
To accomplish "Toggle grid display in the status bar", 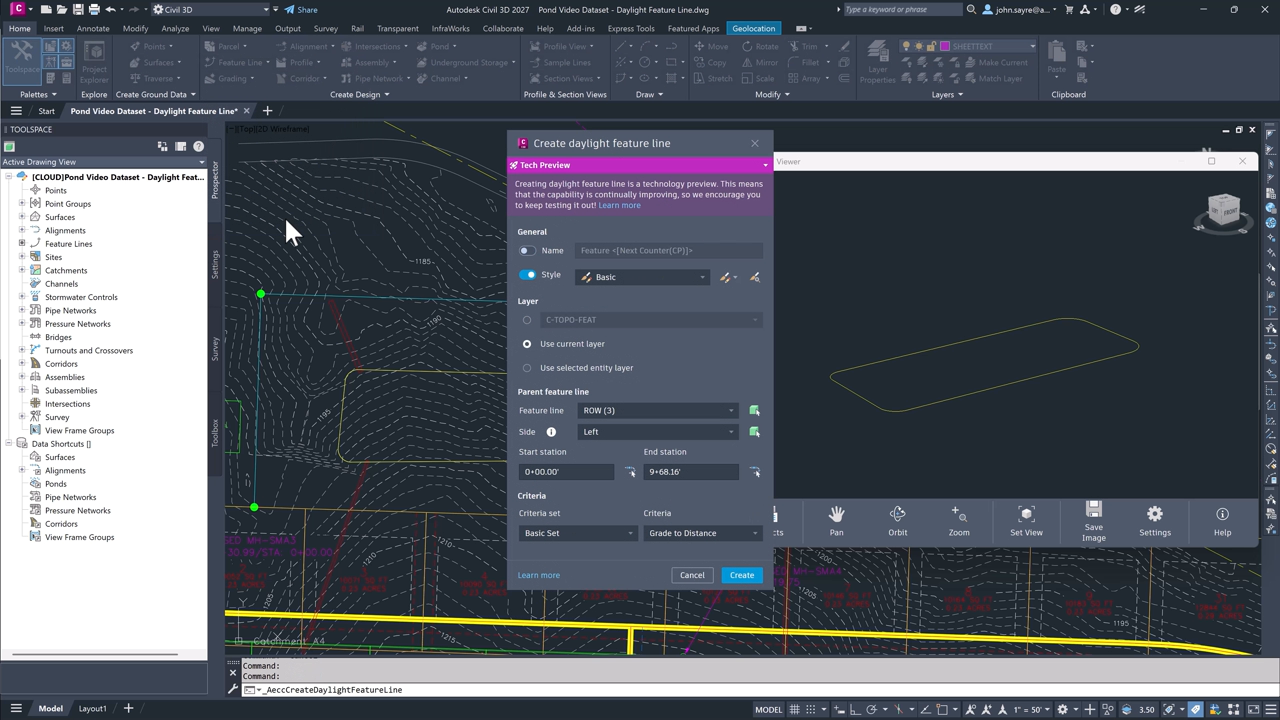I will click(794, 709).
